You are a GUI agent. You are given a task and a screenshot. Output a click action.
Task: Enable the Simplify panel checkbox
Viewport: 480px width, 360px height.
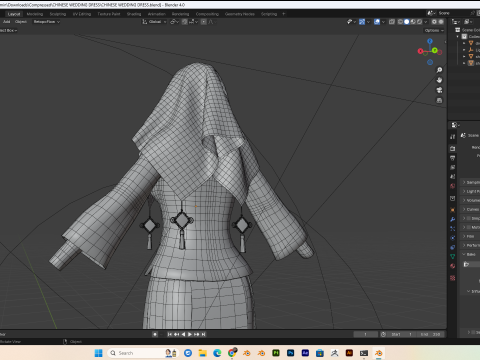tap(469, 218)
